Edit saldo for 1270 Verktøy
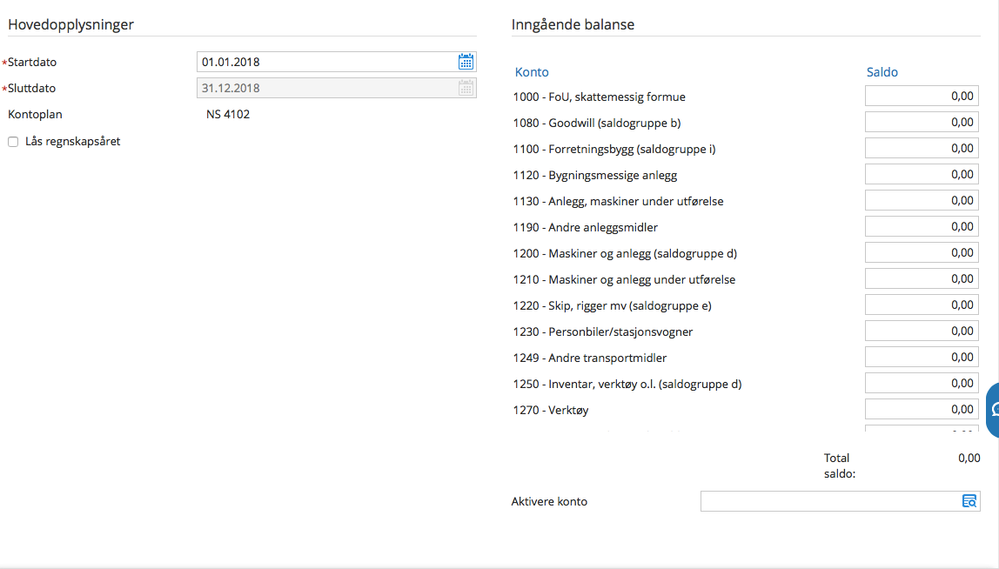Viewport: 999px width, 569px height. pos(921,410)
